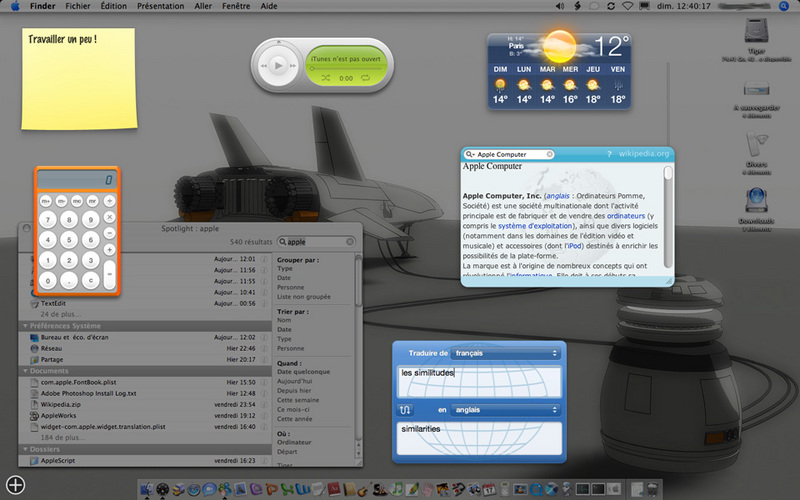The height and width of the screenshot is (500, 800).
Task: Toggle repeat in the iTunes widget
Action: click(365, 78)
